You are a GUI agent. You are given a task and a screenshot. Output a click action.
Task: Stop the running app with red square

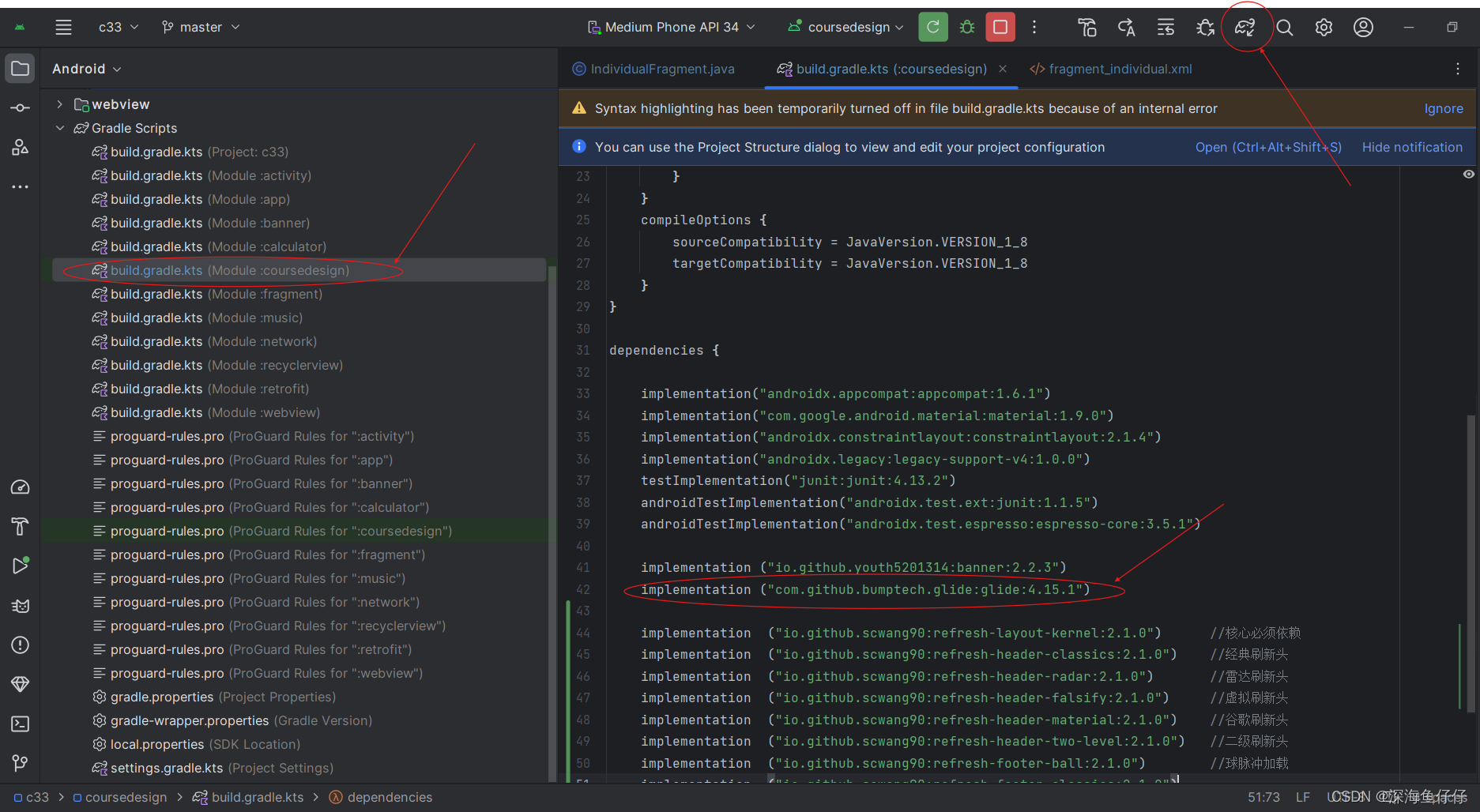coord(1000,26)
